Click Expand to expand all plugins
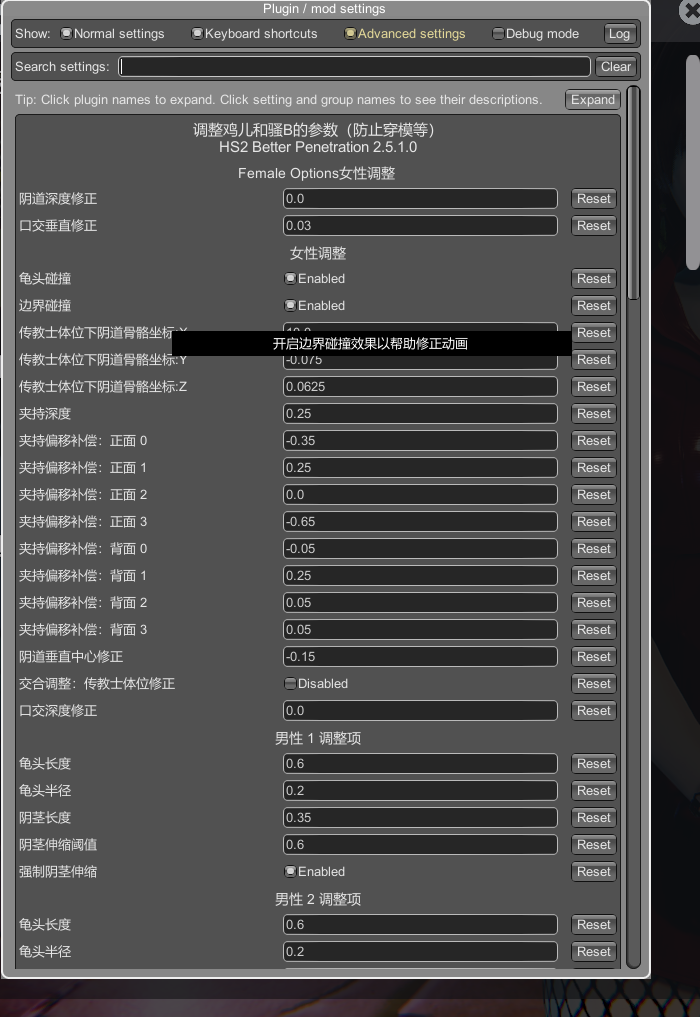 592,100
